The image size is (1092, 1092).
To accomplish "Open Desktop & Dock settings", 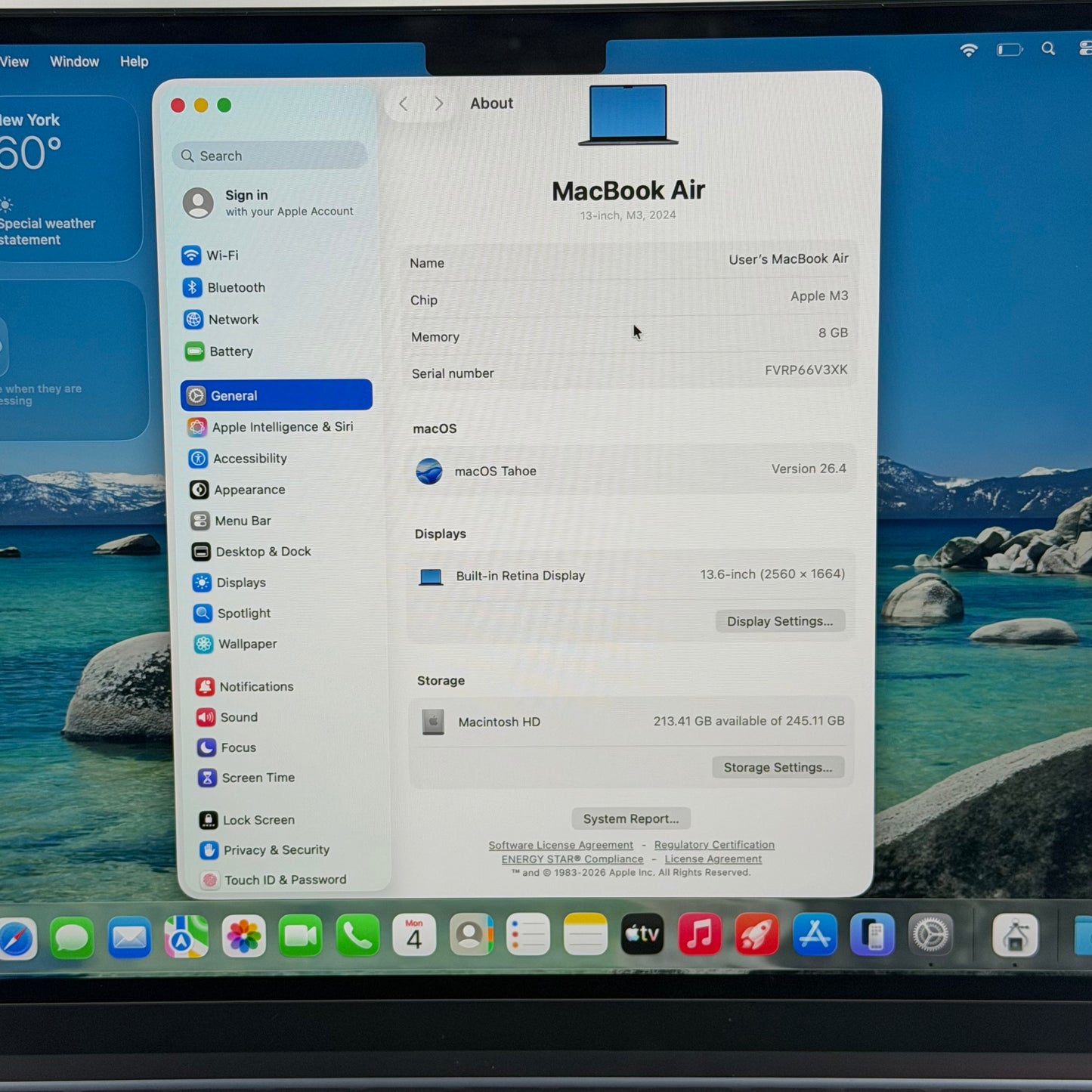I will click(252, 552).
